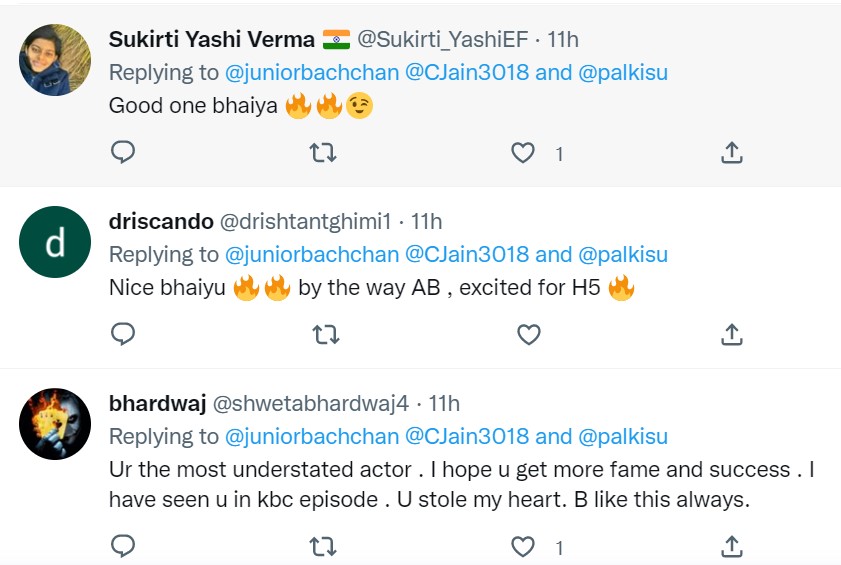Retweet driscando's tweet
The height and width of the screenshot is (565, 841).
pyautogui.click(x=324, y=334)
